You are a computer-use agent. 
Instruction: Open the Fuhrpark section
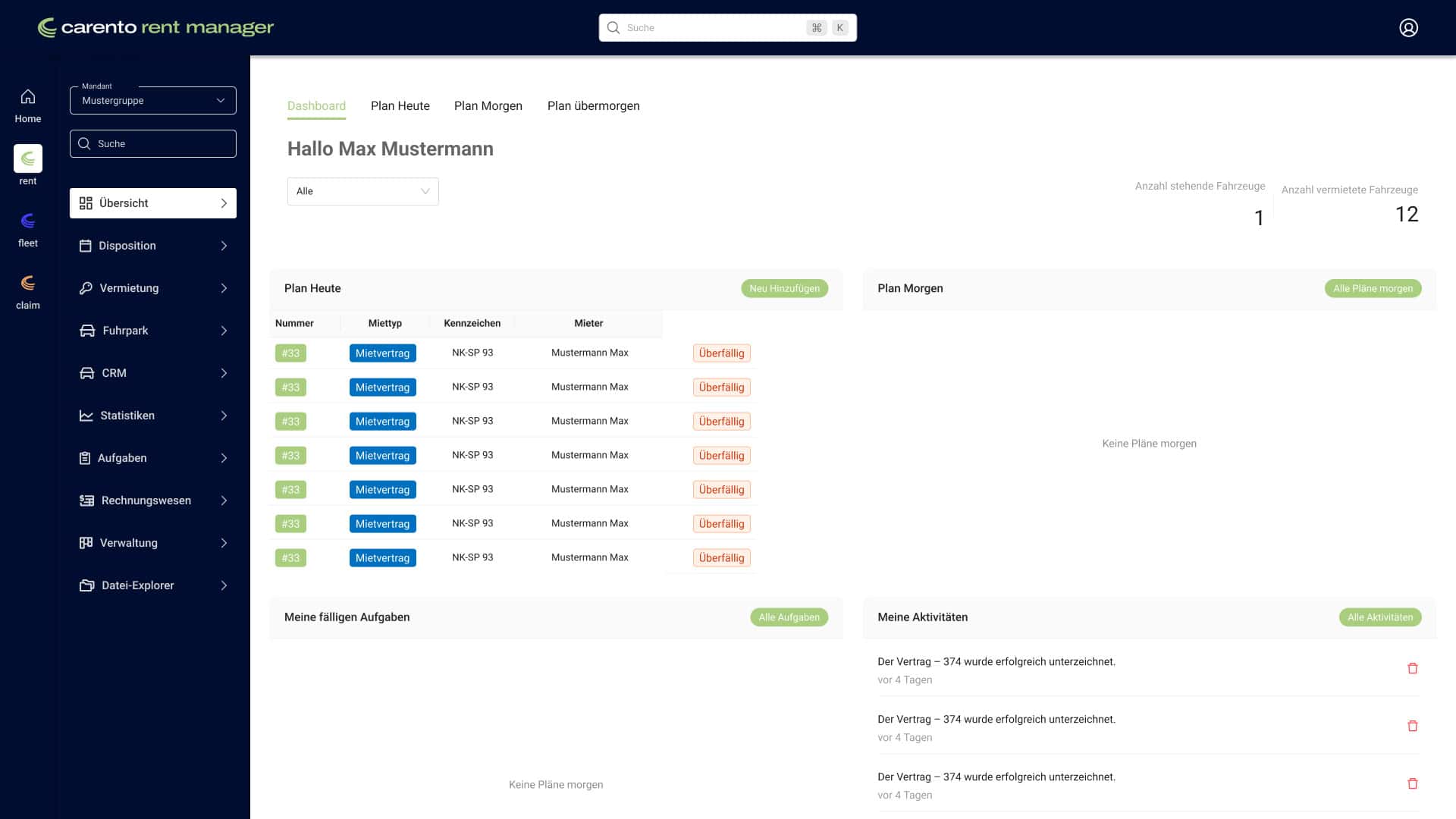[124, 331]
